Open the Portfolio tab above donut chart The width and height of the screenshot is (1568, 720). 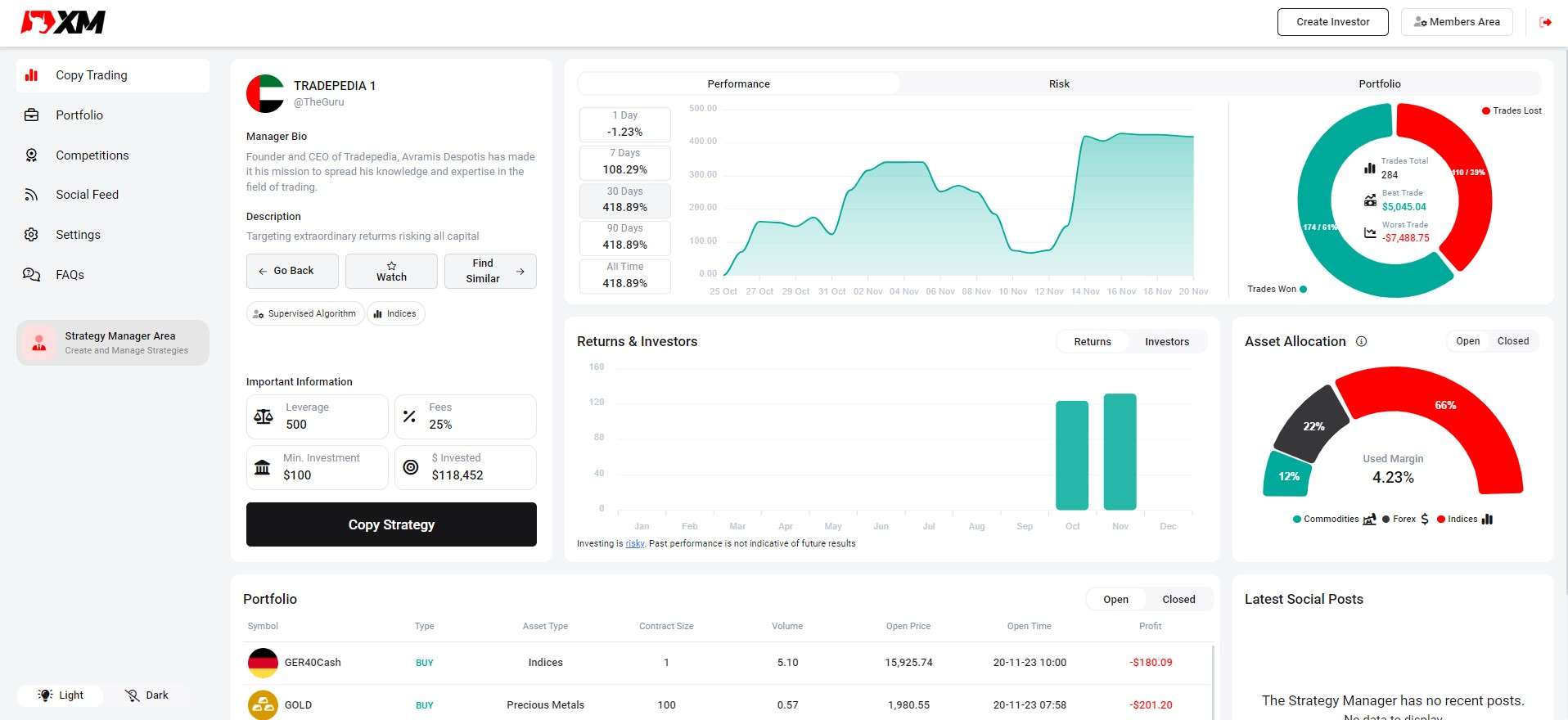tap(1380, 83)
